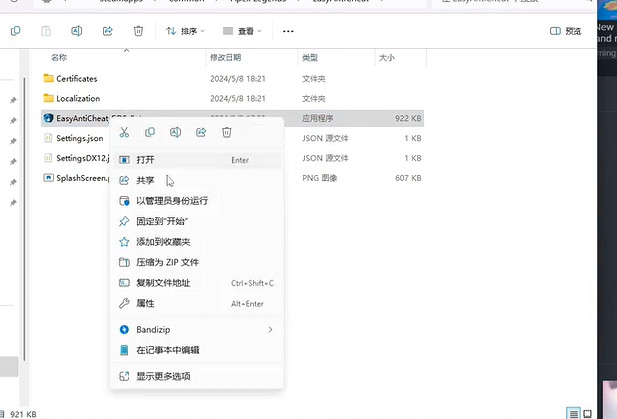Viewport: 617px width, 419px height.
Task: Choose 打开 from the context menu
Action: 196,160
